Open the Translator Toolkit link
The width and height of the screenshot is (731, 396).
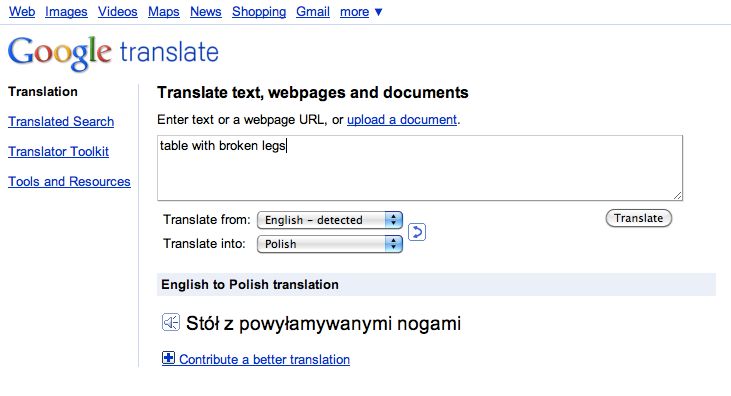coord(58,152)
